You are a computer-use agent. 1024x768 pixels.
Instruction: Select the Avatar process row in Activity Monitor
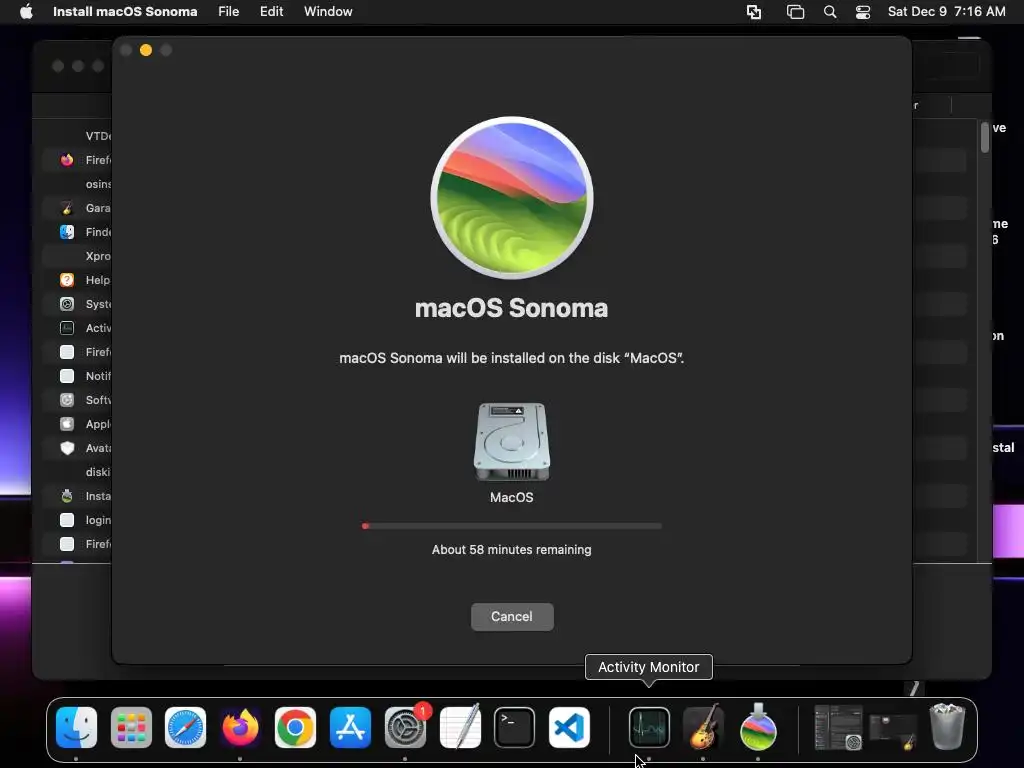point(77,448)
